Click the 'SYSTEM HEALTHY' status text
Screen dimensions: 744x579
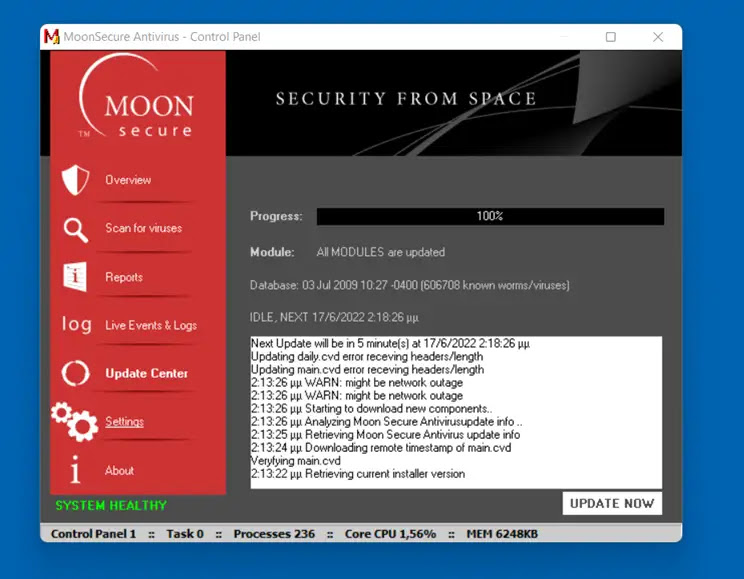point(111,505)
